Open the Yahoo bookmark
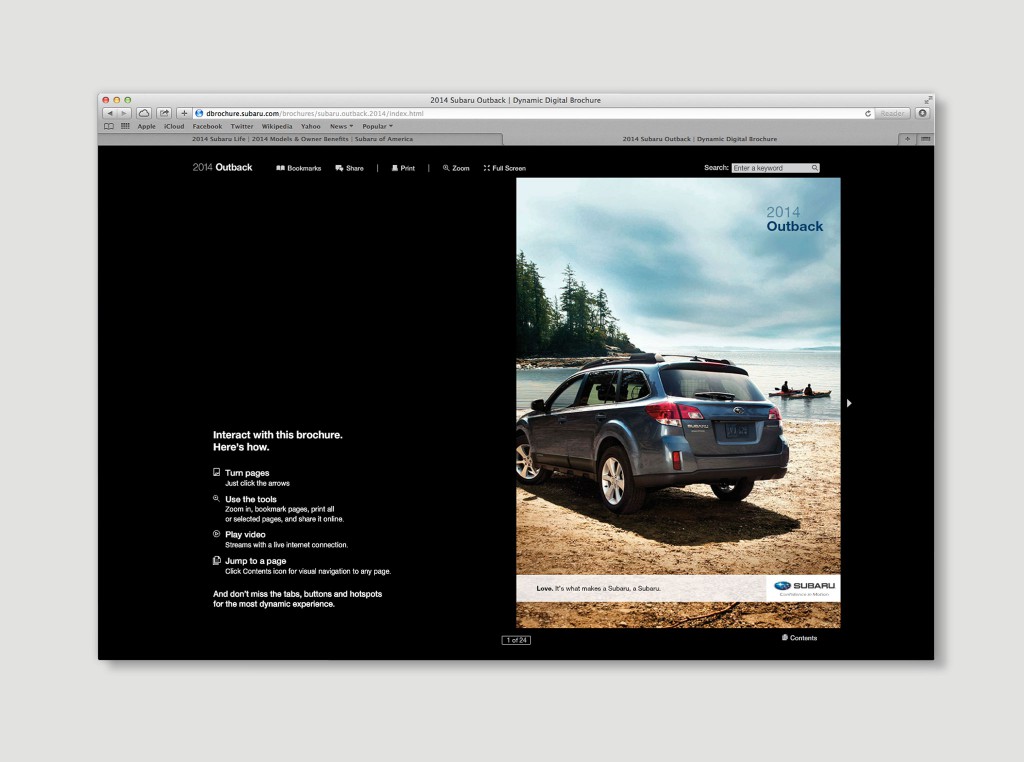Viewport: 1024px width, 762px height. [310, 127]
